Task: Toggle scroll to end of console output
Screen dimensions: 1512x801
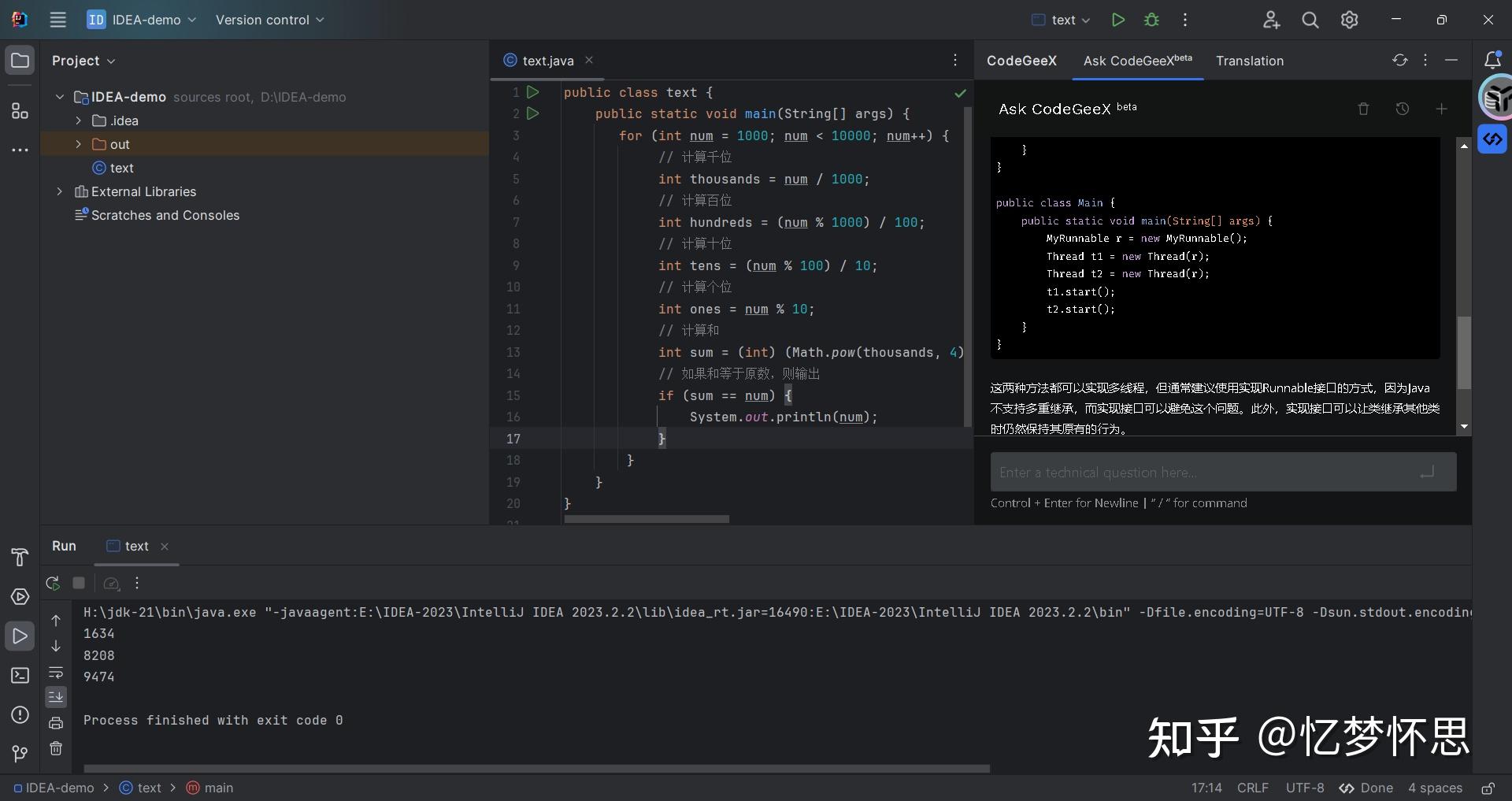Action: (x=56, y=697)
